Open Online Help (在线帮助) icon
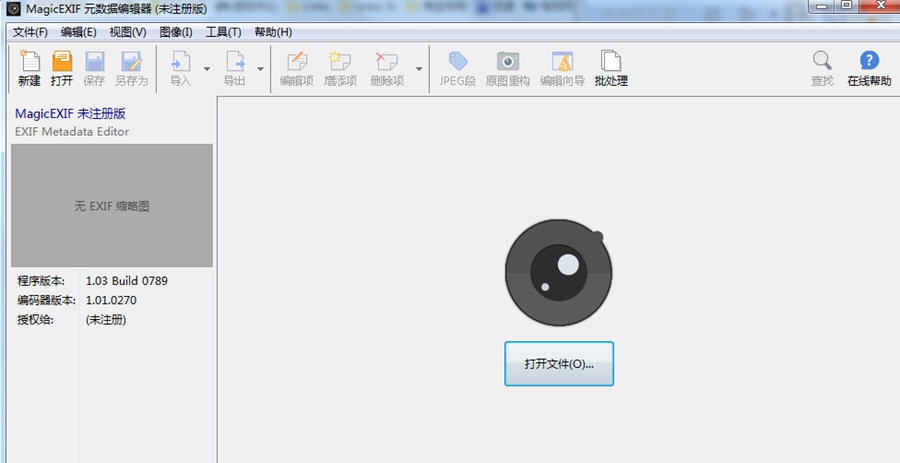This screenshot has width=900, height=463. (869, 60)
